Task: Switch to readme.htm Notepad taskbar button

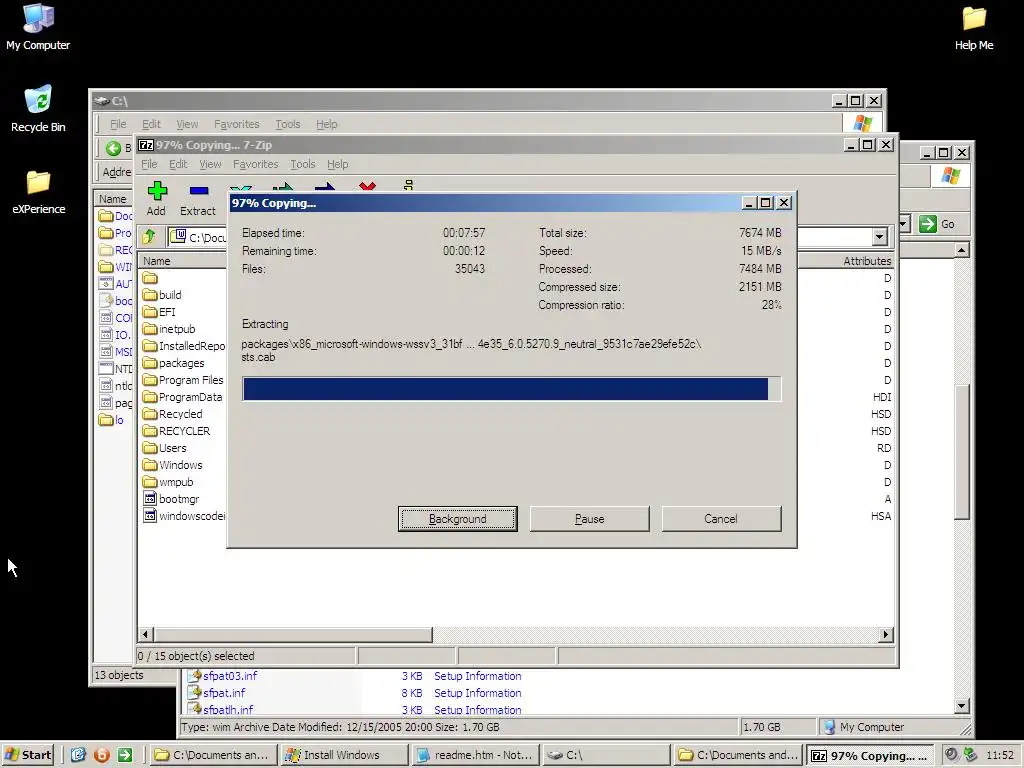Action: (x=476, y=755)
